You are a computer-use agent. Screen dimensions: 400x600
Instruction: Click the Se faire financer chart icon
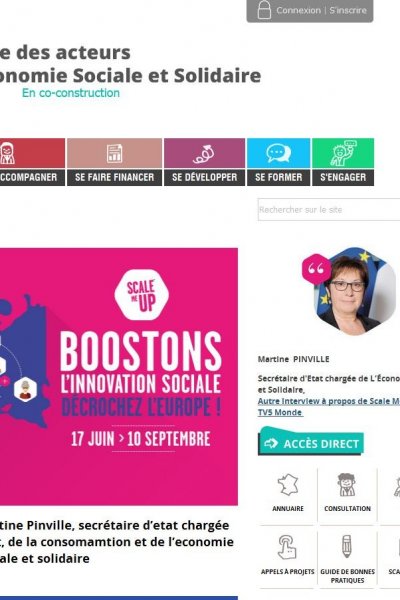pyautogui.click(x=114, y=153)
